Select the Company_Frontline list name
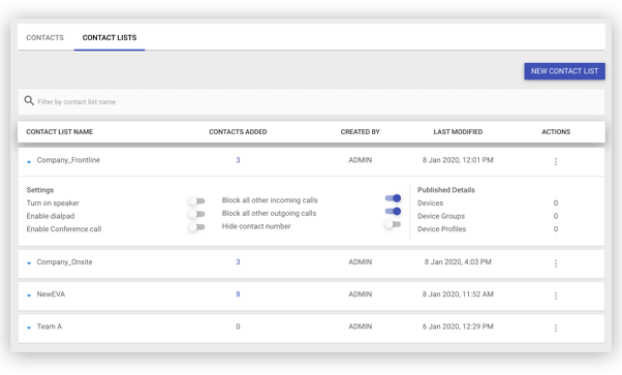This screenshot has height=375, width=622. [x=68, y=160]
